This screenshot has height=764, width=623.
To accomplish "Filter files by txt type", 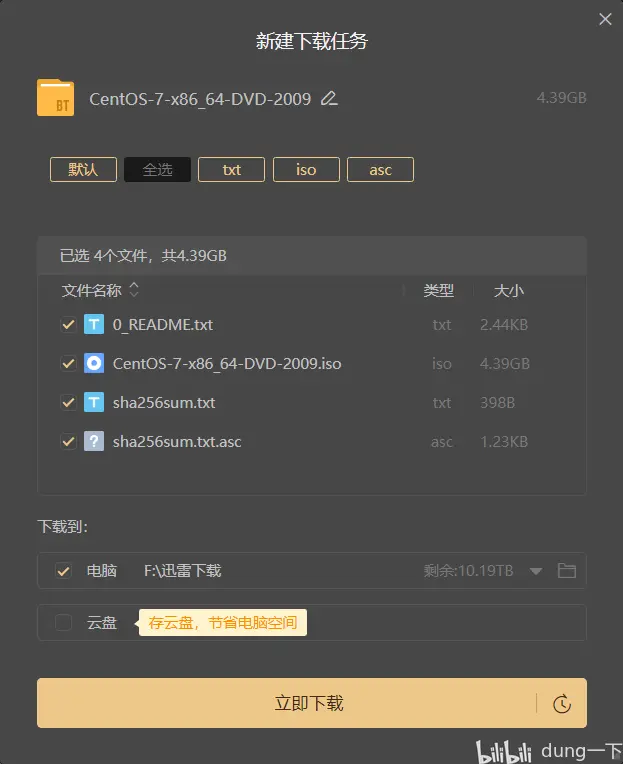I will tap(231, 170).
